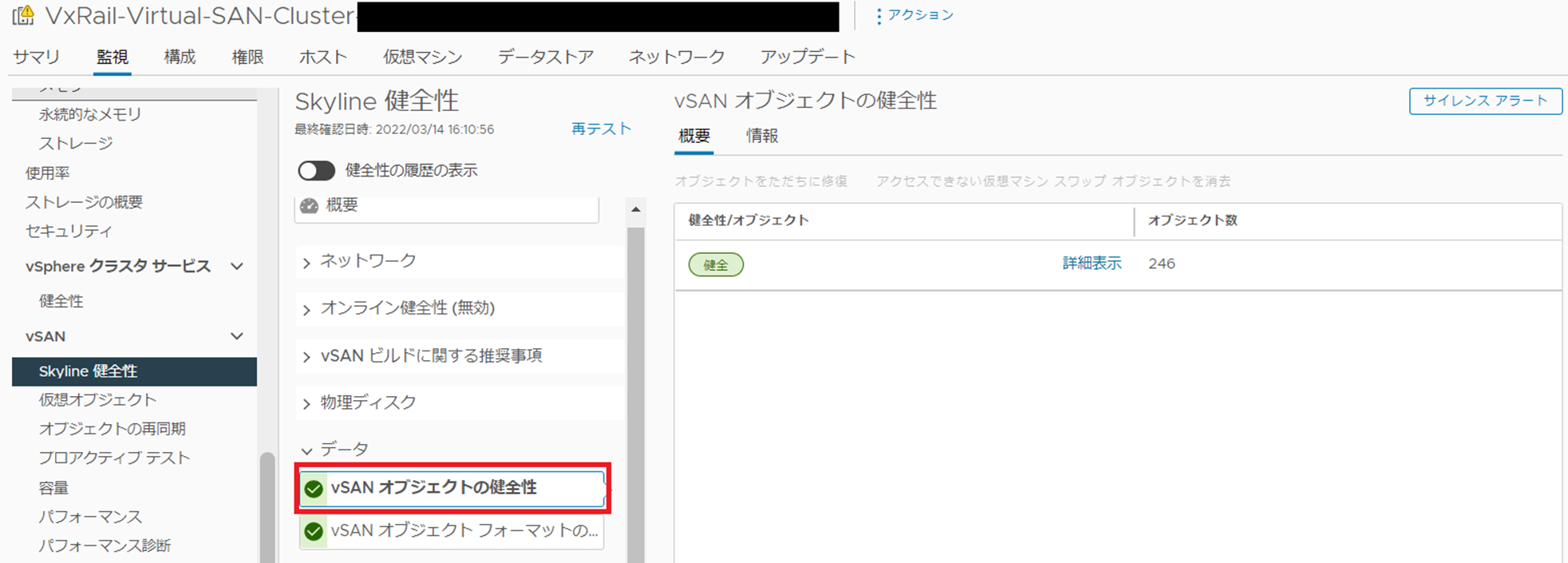Click the 最終確認日時 timestamp text
The width and height of the screenshot is (1568, 563).
(x=394, y=129)
